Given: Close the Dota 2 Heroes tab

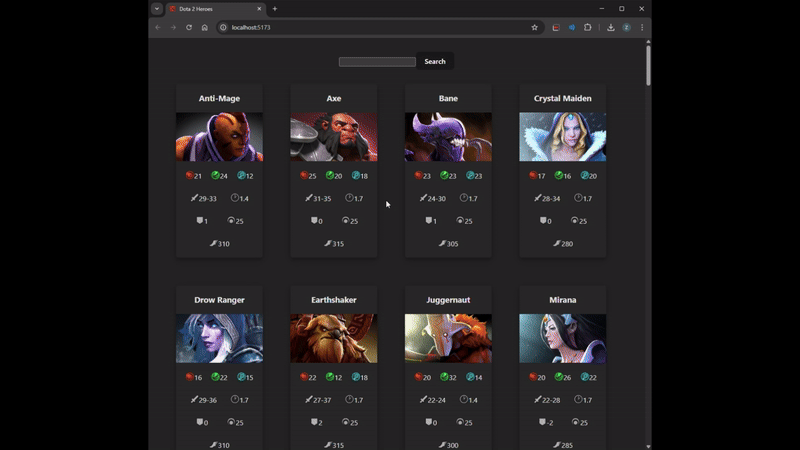Looking at the screenshot, I should pos(259,9).
